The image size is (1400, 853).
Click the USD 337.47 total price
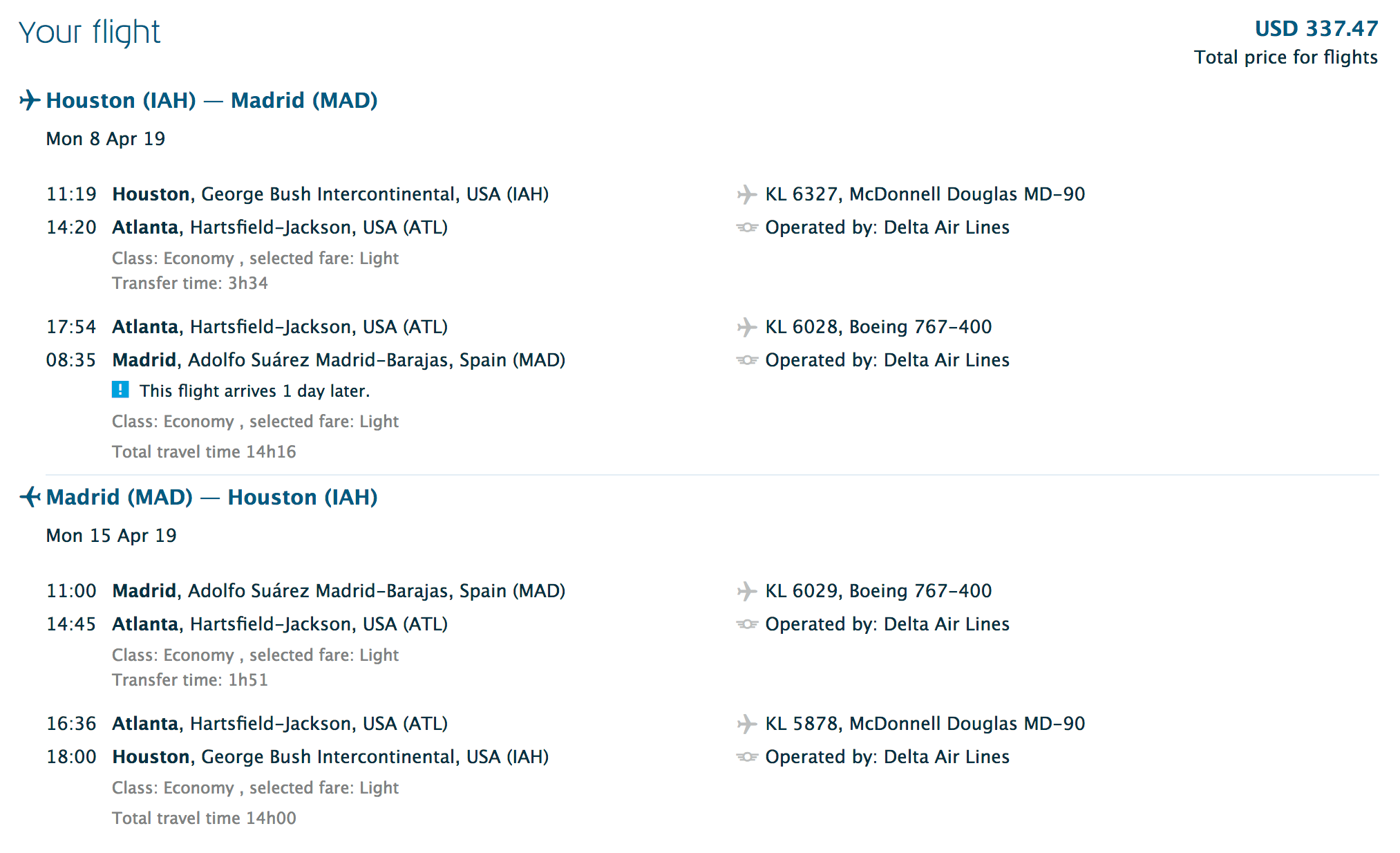(x=1316, y=29)
